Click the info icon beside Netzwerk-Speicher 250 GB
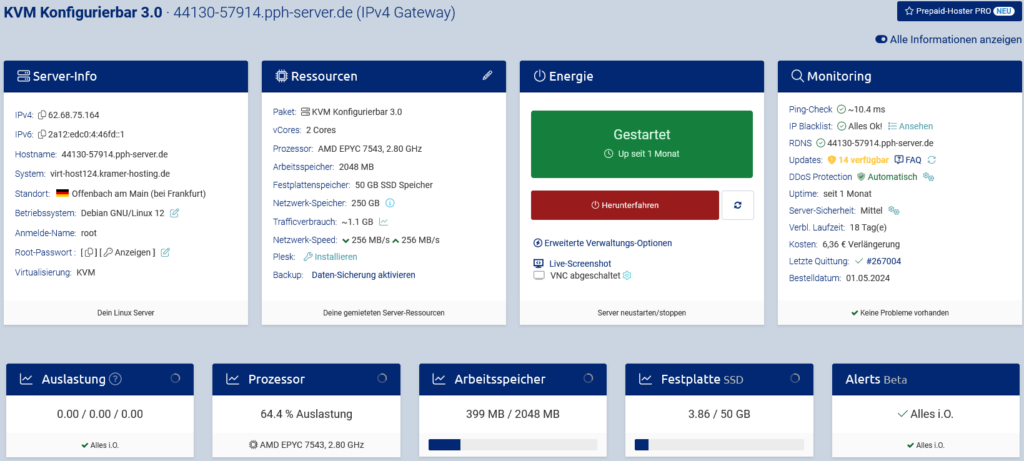Image resolution: width=1024 pixels, height=461 pixels. click(x=390, y=203)
